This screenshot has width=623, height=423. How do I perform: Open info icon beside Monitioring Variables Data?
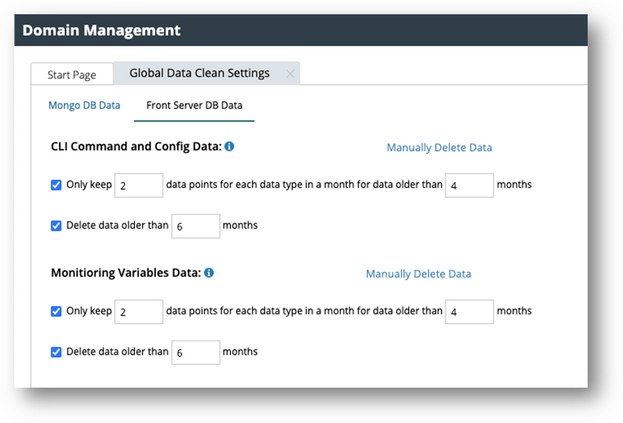[209, 273]
